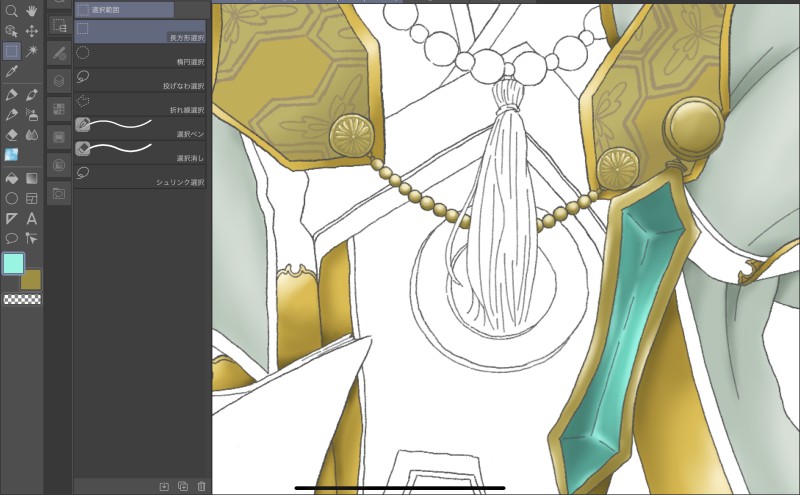This screenshot has height=495, width=800.
Task: Select the Hand move-view tool
Action: (x=32, y=11)
